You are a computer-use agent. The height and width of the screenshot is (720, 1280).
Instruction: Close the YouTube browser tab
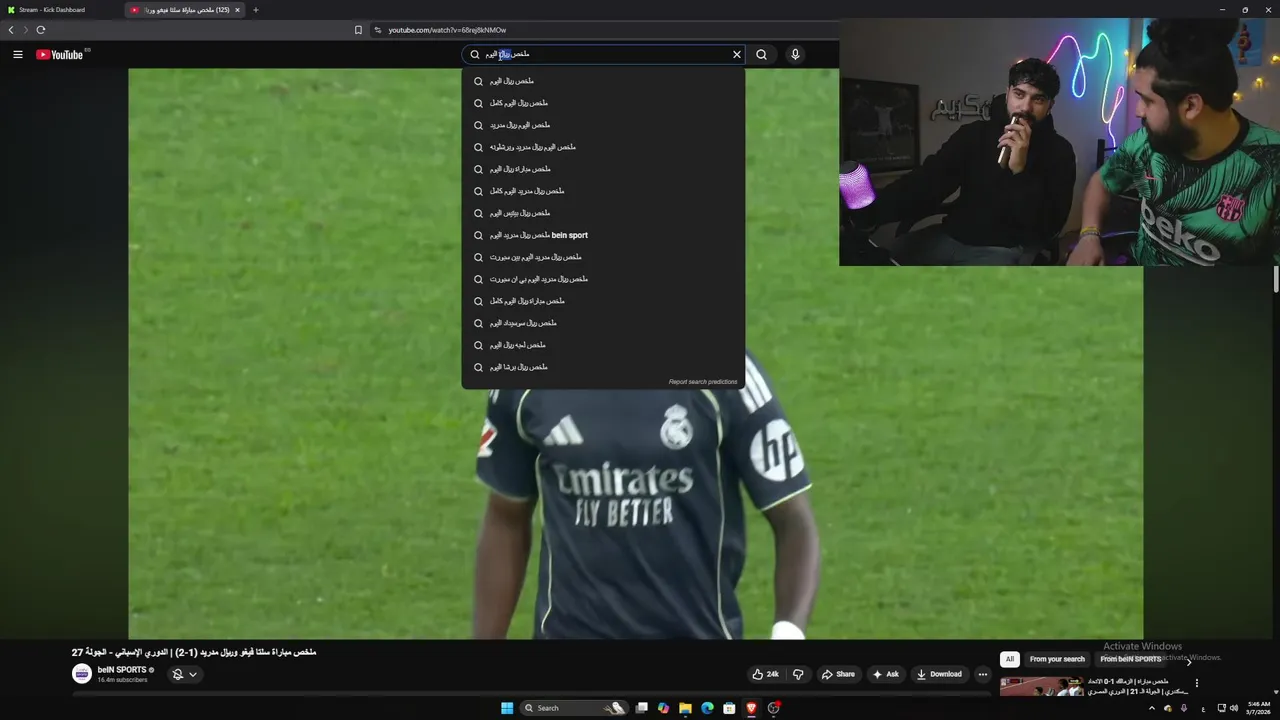click(x=237, y=10)
